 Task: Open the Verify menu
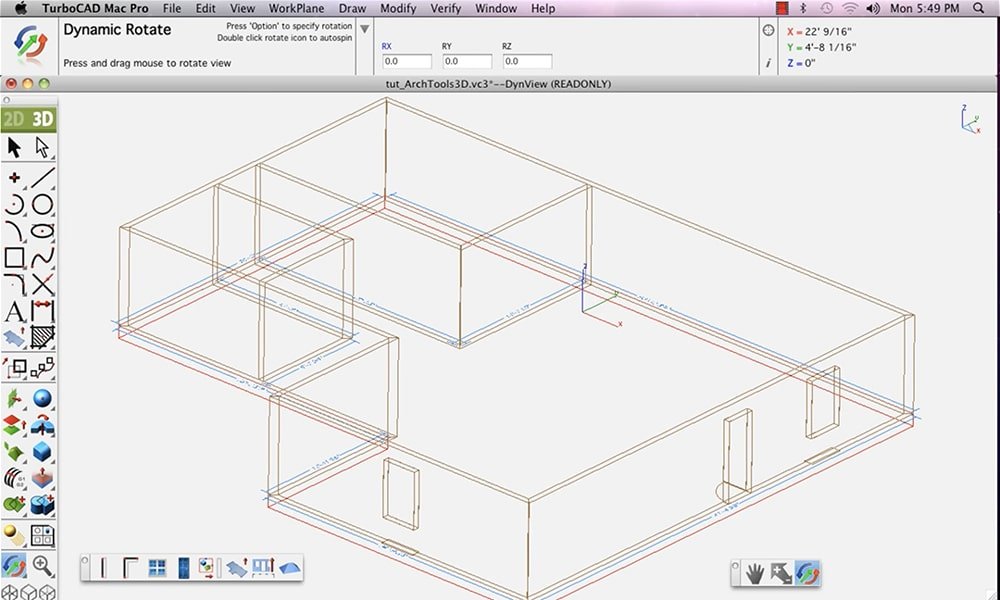(x=445, y=8)
